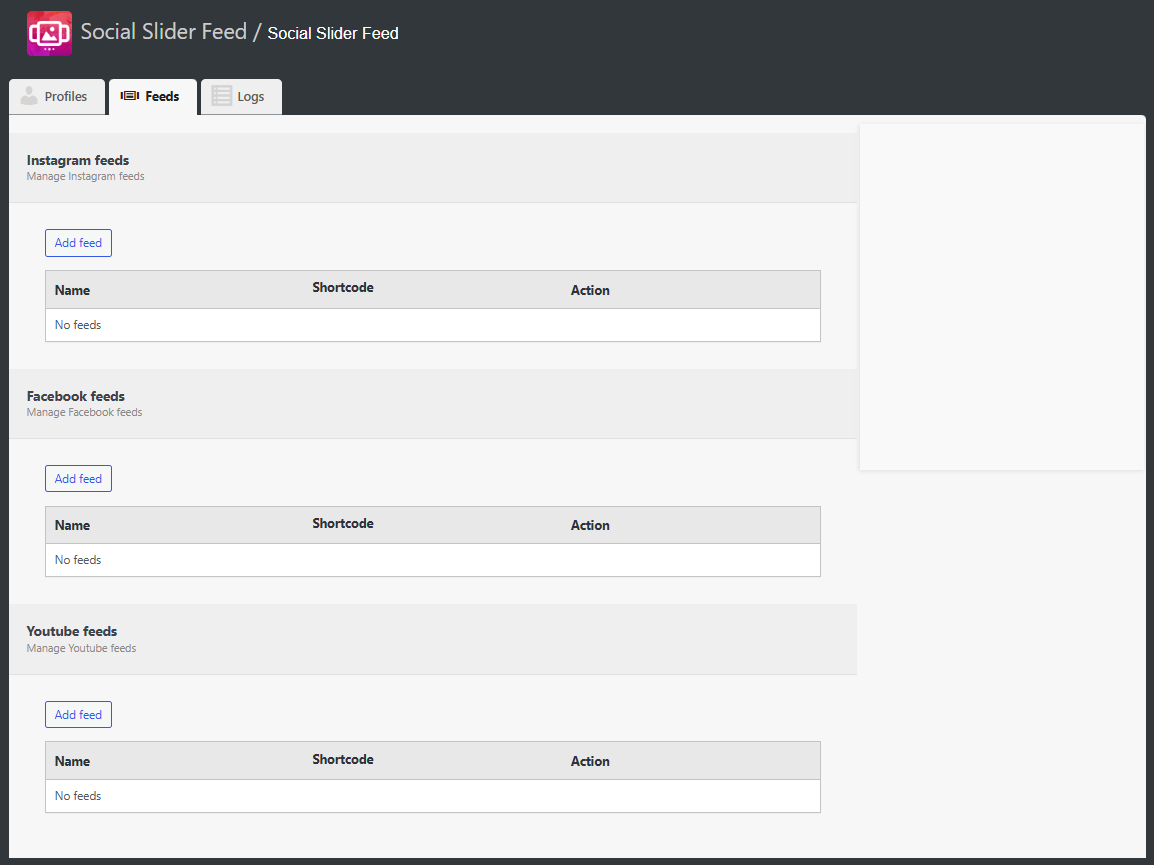Click the Social Slider Feed breadcrumb title
1154x865 pixels.
pyautogui.click(x=332, y=33)
